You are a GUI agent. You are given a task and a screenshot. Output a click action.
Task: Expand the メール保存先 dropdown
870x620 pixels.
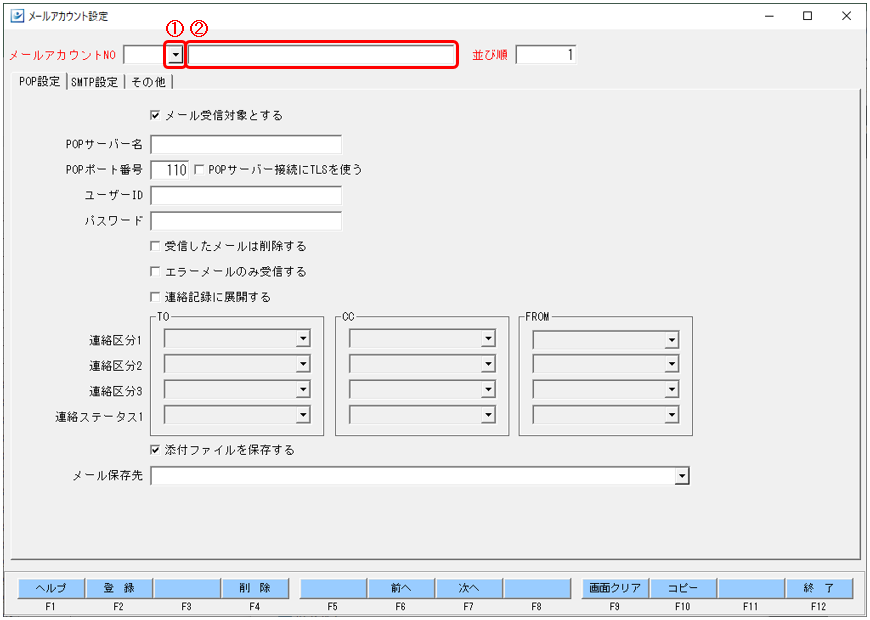point(682,476)
